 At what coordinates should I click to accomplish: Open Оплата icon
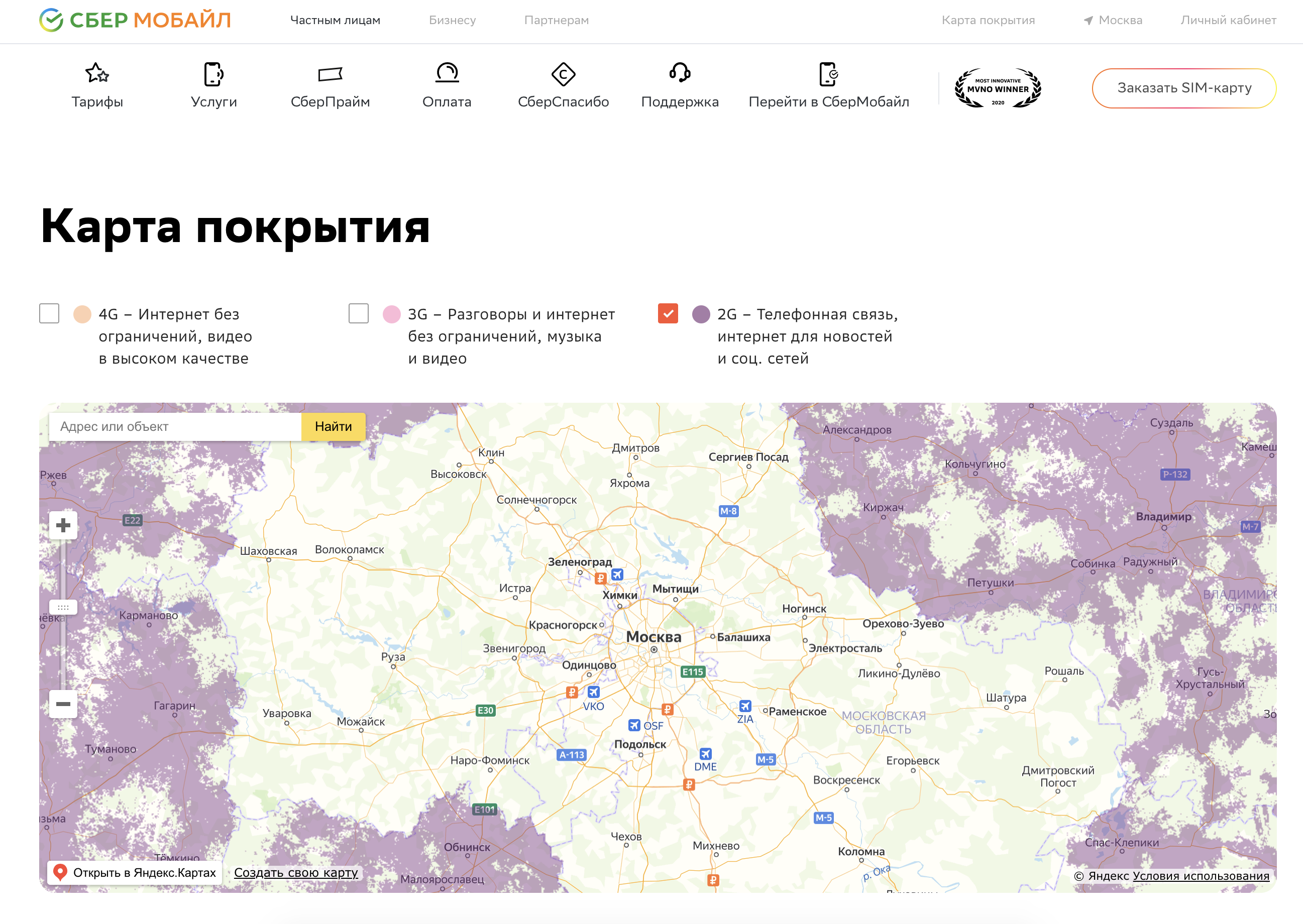[447, 73]
